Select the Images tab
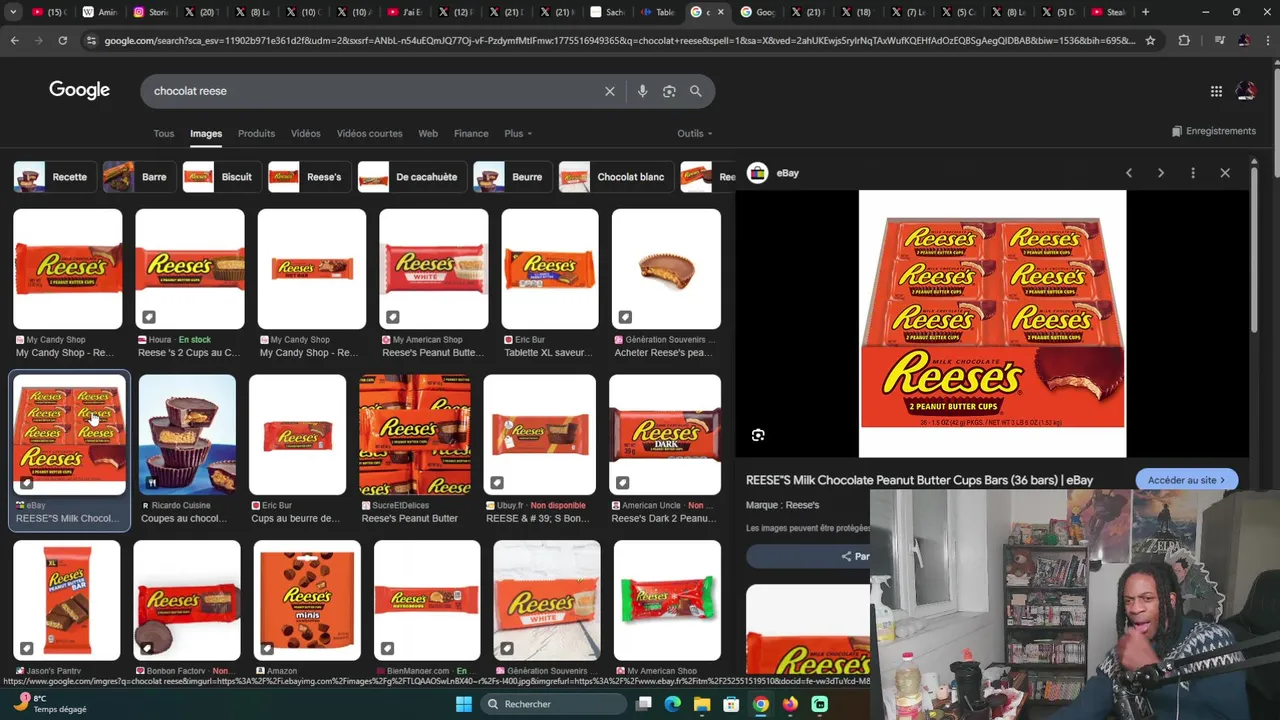The height and width of the screenshot is (720, 1280). click(206, 133)
